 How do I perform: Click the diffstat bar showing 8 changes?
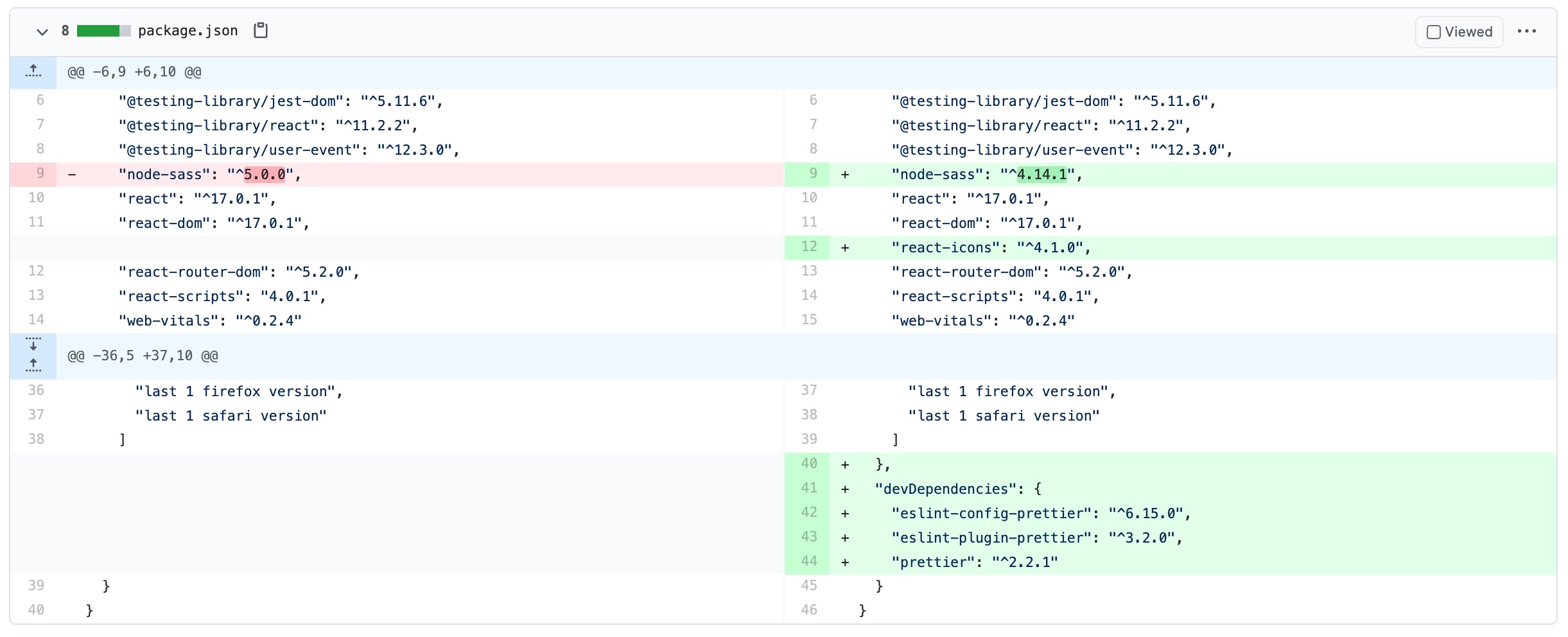pos(103,31)
